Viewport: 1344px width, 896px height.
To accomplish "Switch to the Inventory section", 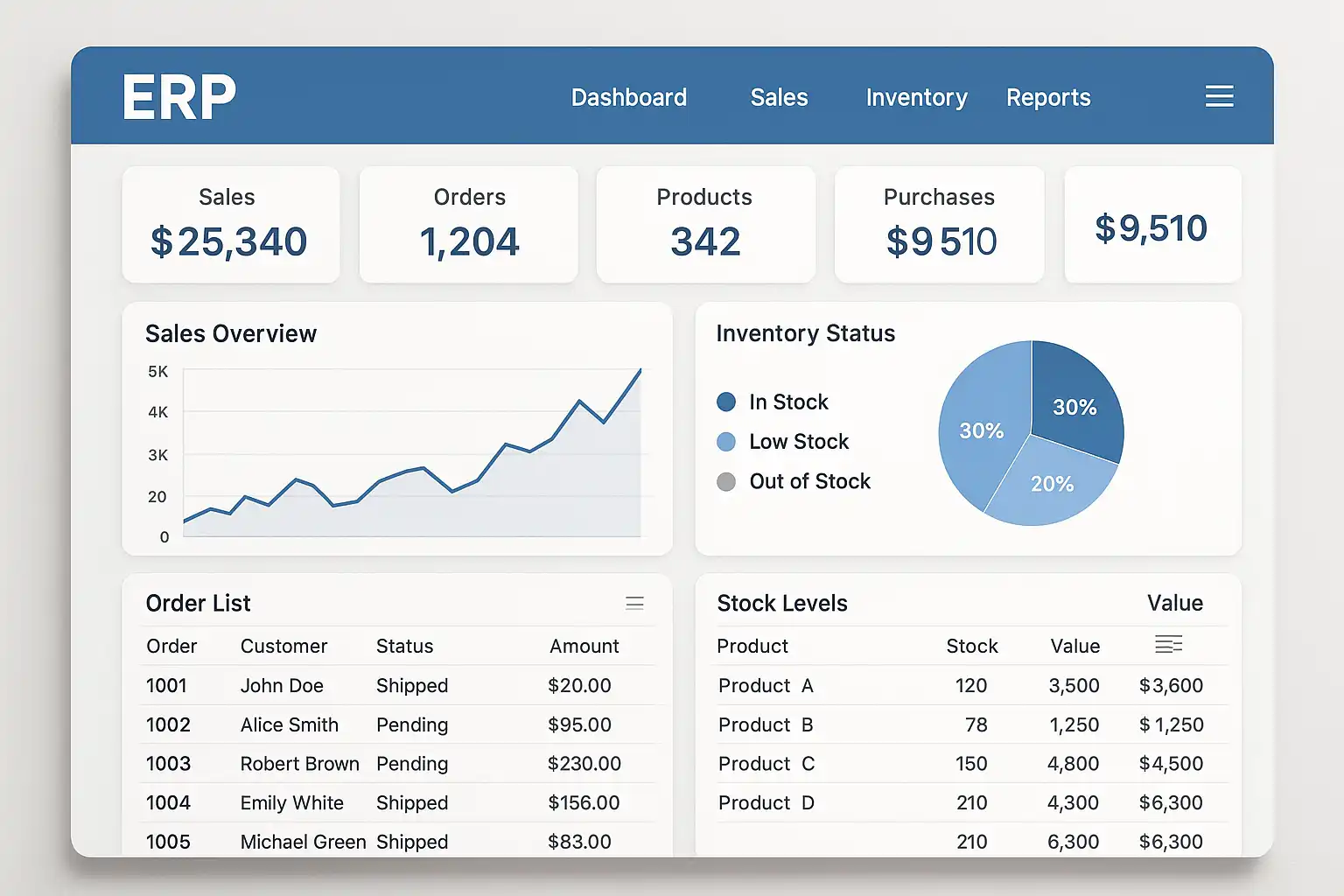I will [917, 98].
